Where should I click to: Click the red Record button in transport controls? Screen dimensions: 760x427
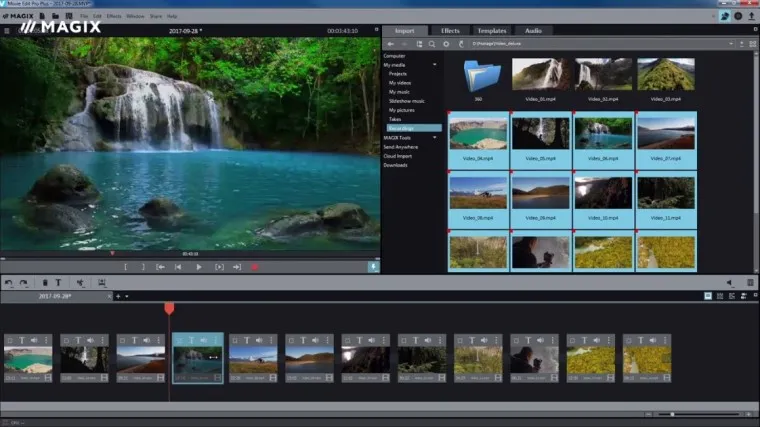point(255,267)
